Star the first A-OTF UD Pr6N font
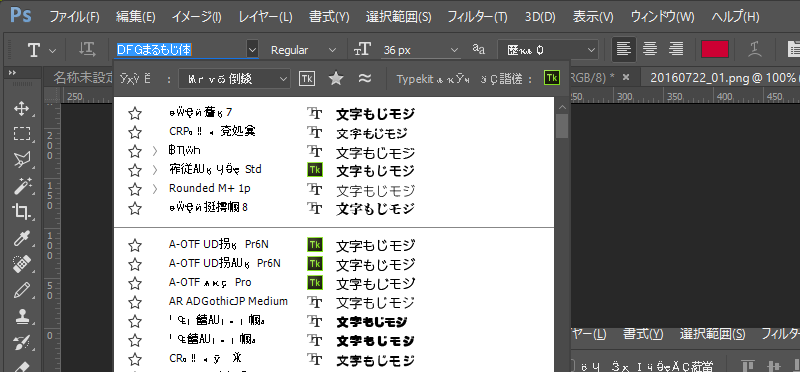Screen dimensions: 800x372 [135, 245]
